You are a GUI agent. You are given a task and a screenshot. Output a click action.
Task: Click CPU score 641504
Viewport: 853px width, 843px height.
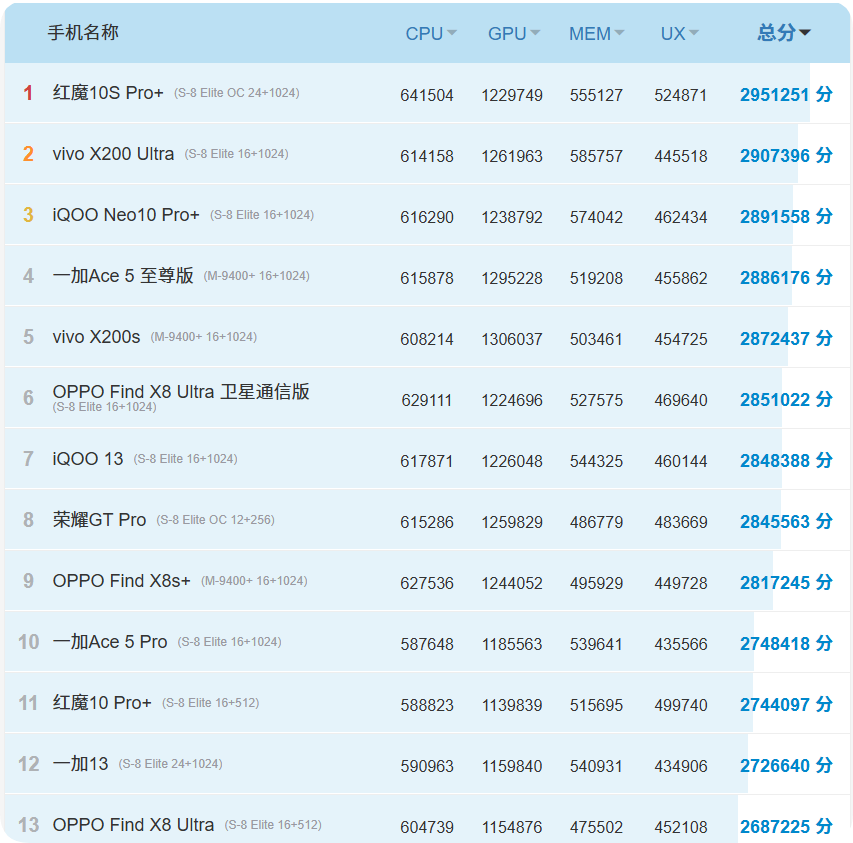pyautogui.click(x=427, y=96)
